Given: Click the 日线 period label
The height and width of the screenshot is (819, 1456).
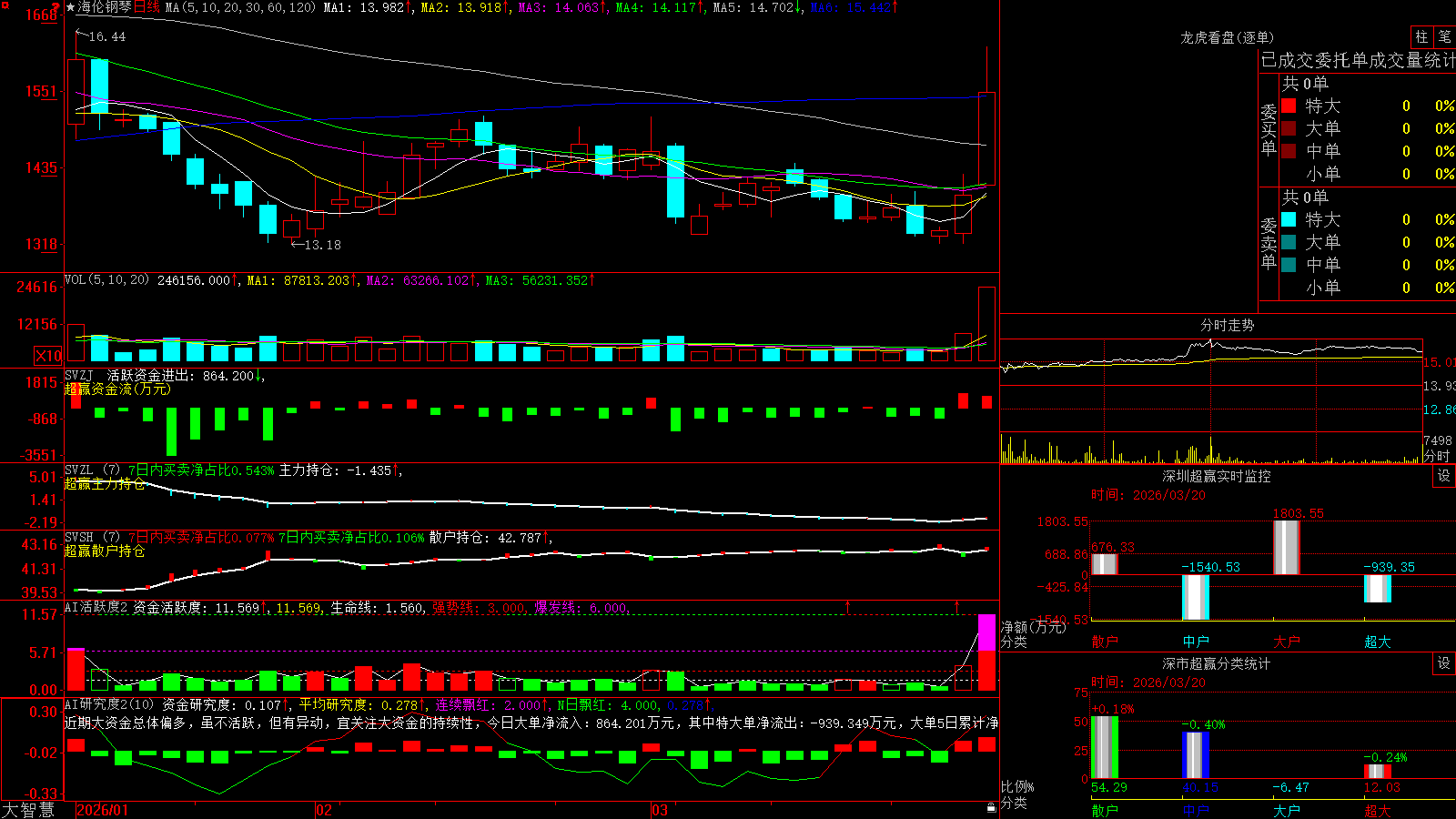Looking at the screenshot, I should [x=147, y=7].
